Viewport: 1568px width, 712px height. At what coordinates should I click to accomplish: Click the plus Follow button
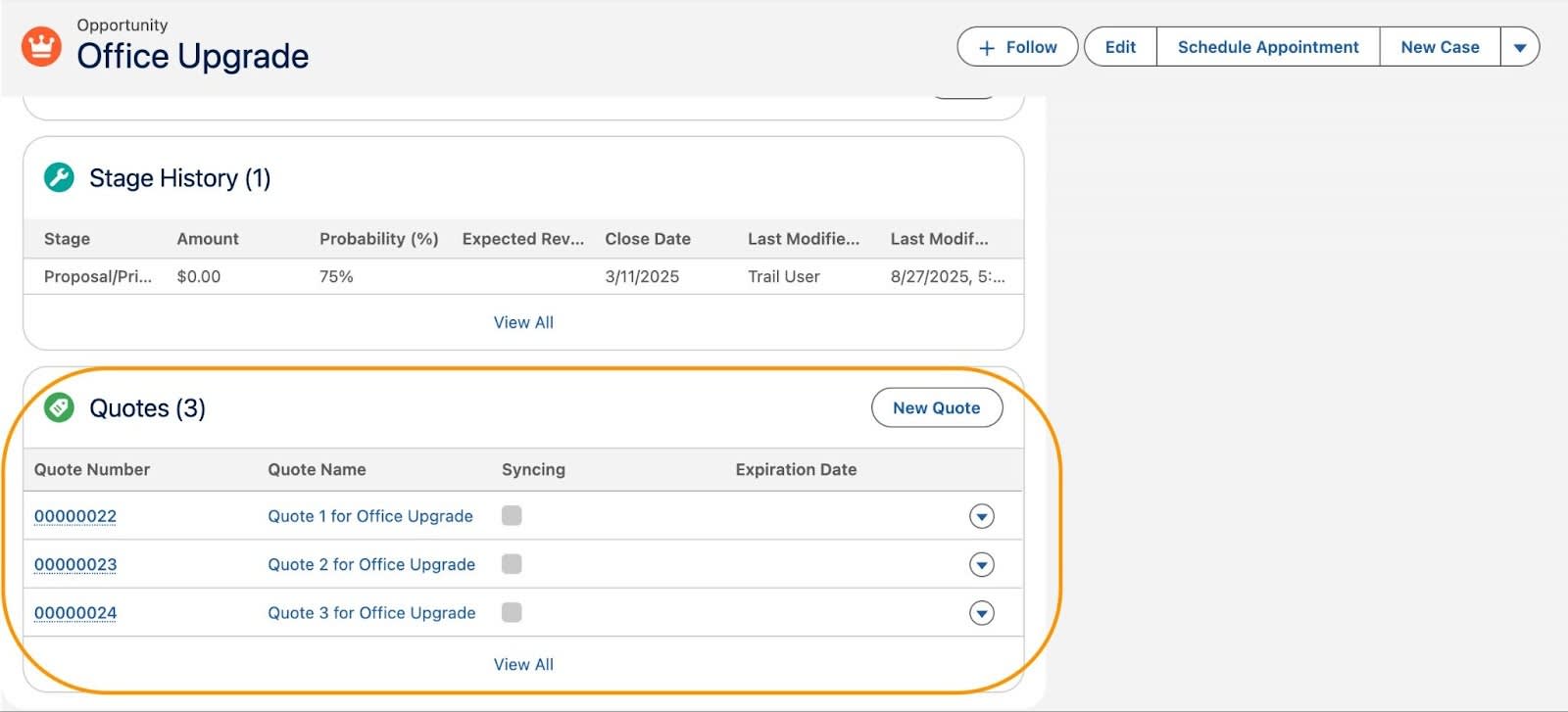1017,47
